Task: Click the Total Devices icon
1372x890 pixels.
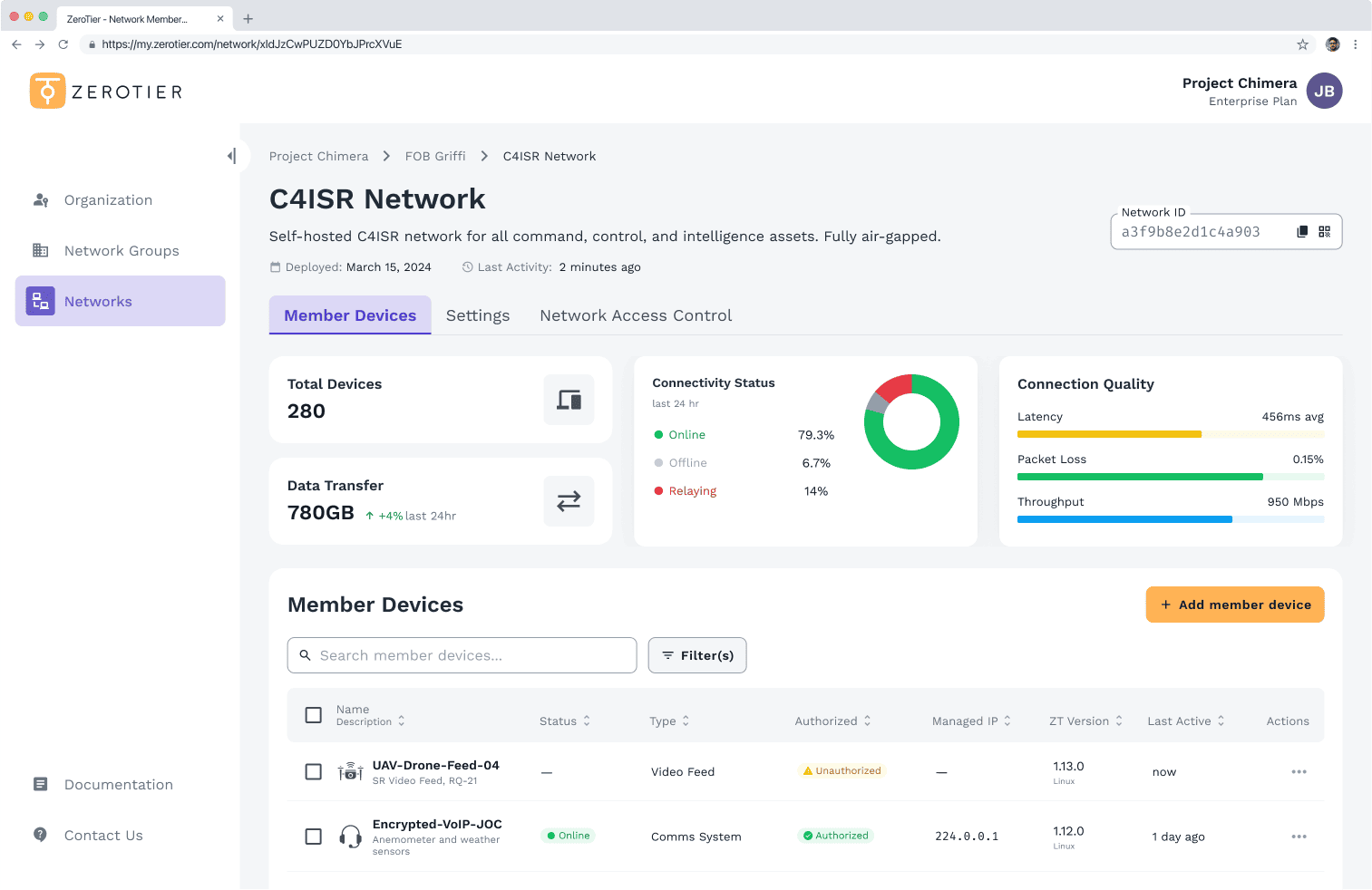Action: 569,400
